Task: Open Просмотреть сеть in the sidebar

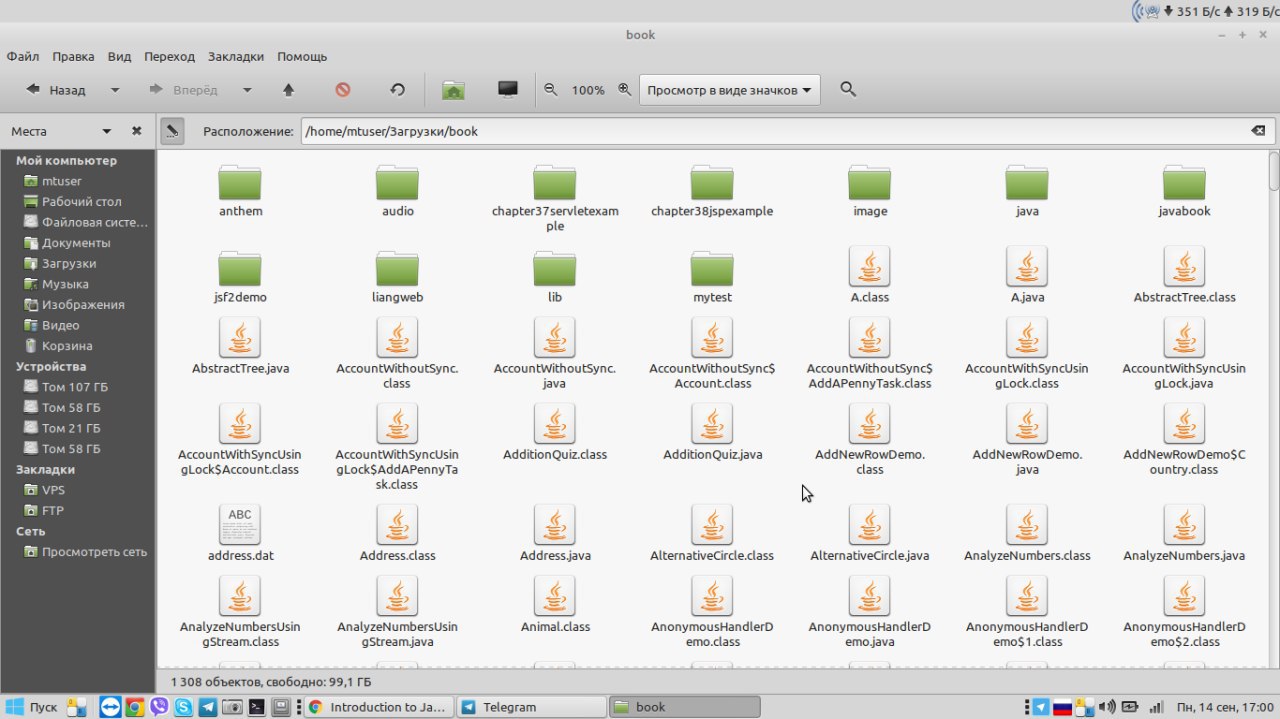Action: [94, 552]
